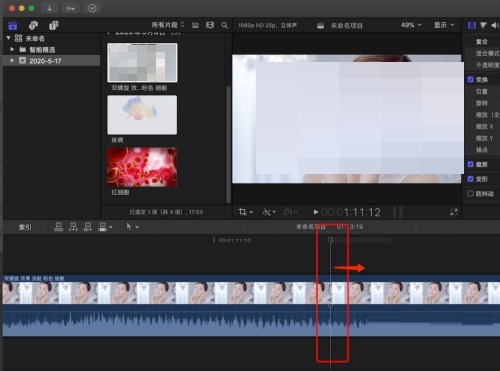Viewport: 500px width, 371px height.
Task: Overwrite clip in storyline icon
Action: 103,227
